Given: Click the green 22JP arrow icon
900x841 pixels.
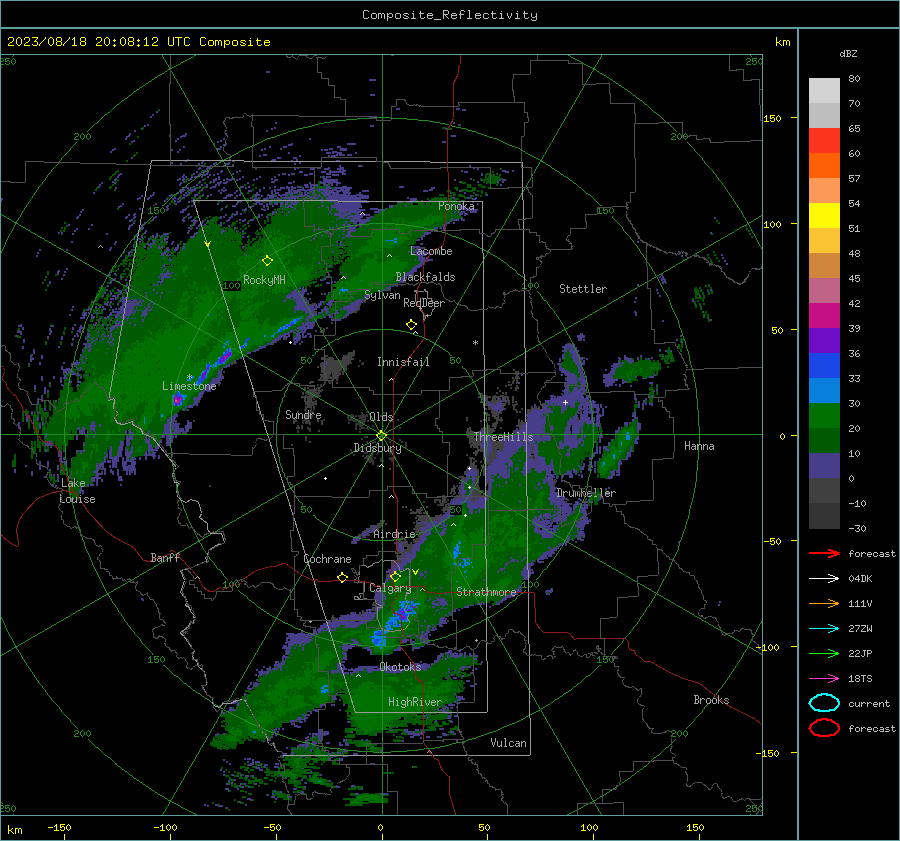Looking at the screenshot, I should tap(824, 653).
